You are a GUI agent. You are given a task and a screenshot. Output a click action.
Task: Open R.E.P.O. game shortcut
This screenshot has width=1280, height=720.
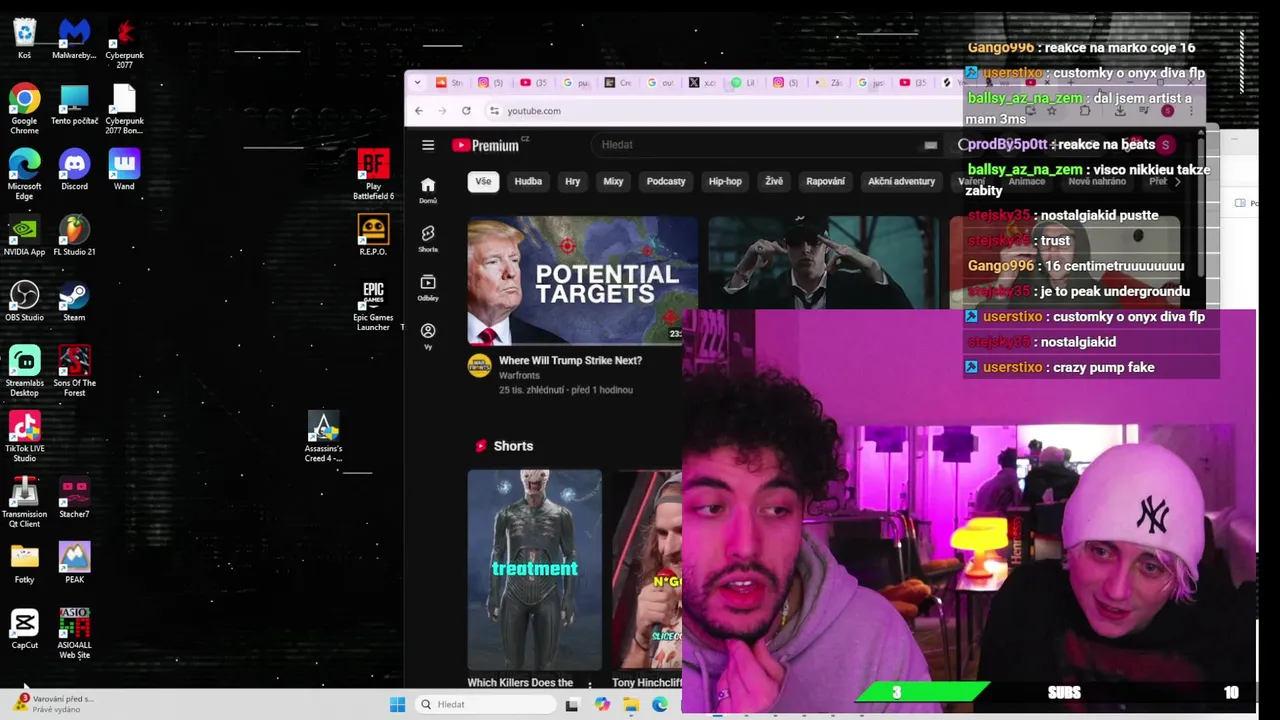pos(373,236)
